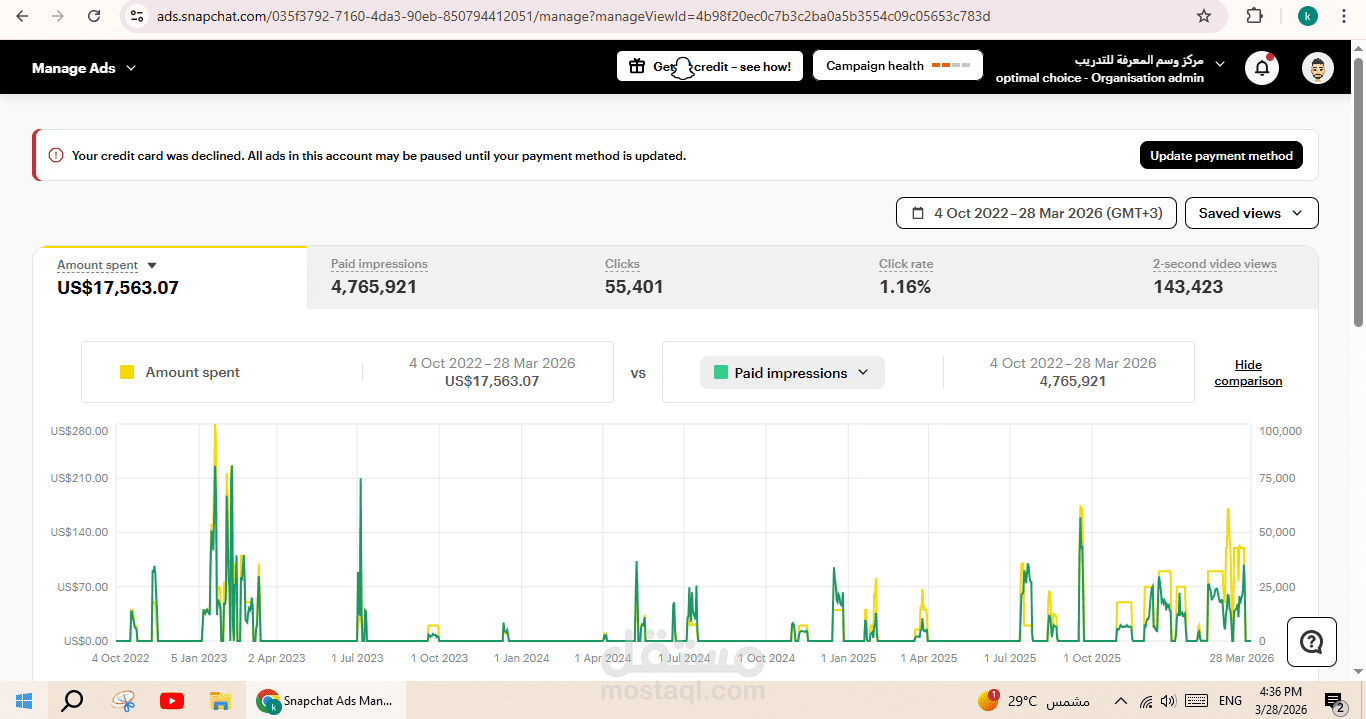The width and height of the screenshot is (1366, 719).
Task: Go back with the browser back arrow
Action: [22, 16]
